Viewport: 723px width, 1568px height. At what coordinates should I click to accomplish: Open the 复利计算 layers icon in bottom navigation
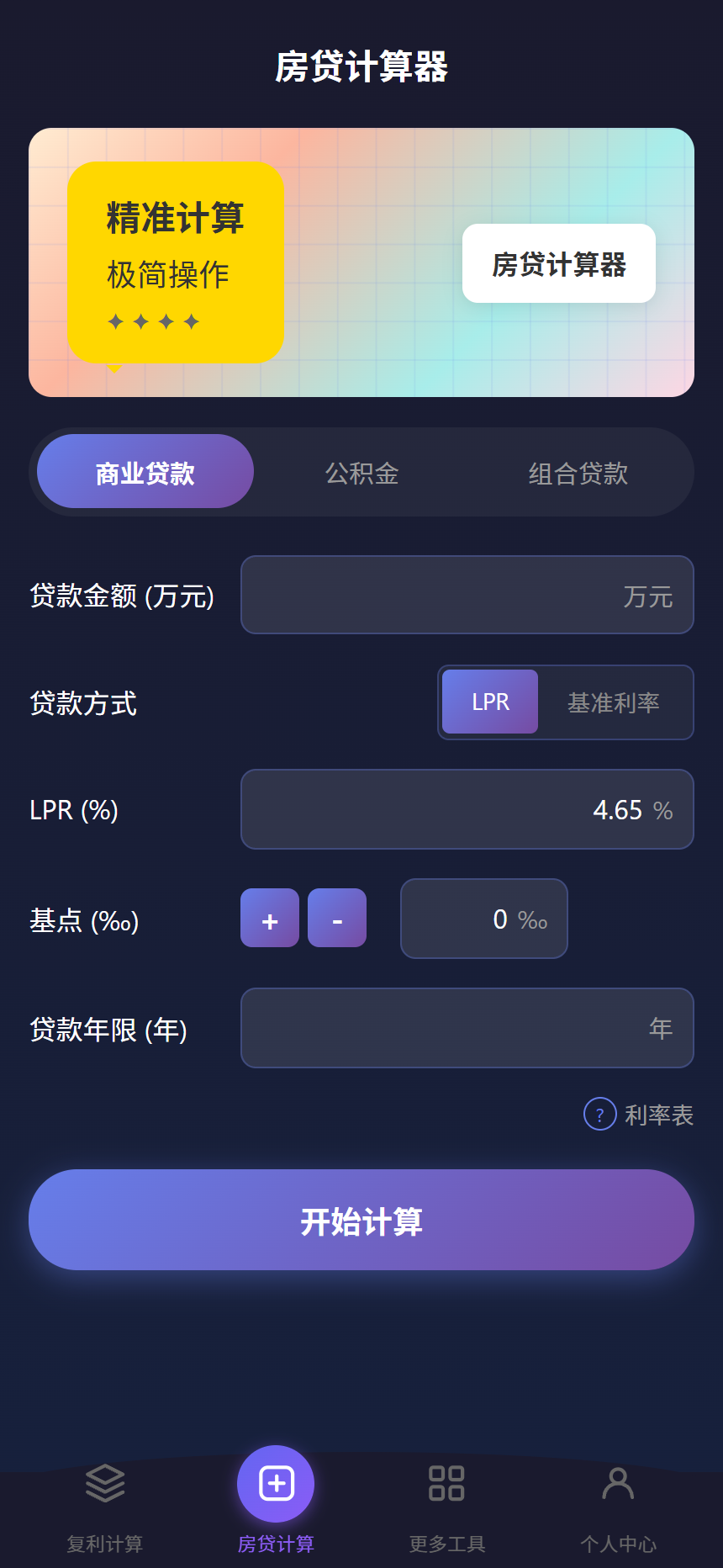coord(103,1482)
